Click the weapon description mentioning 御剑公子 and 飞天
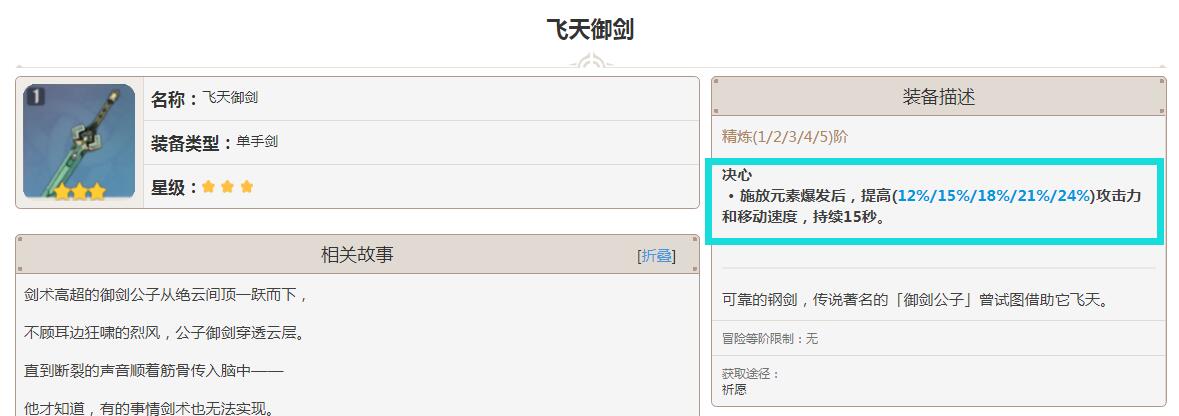This screenshot has height=416, width=1179. click(x=915, y=301)
